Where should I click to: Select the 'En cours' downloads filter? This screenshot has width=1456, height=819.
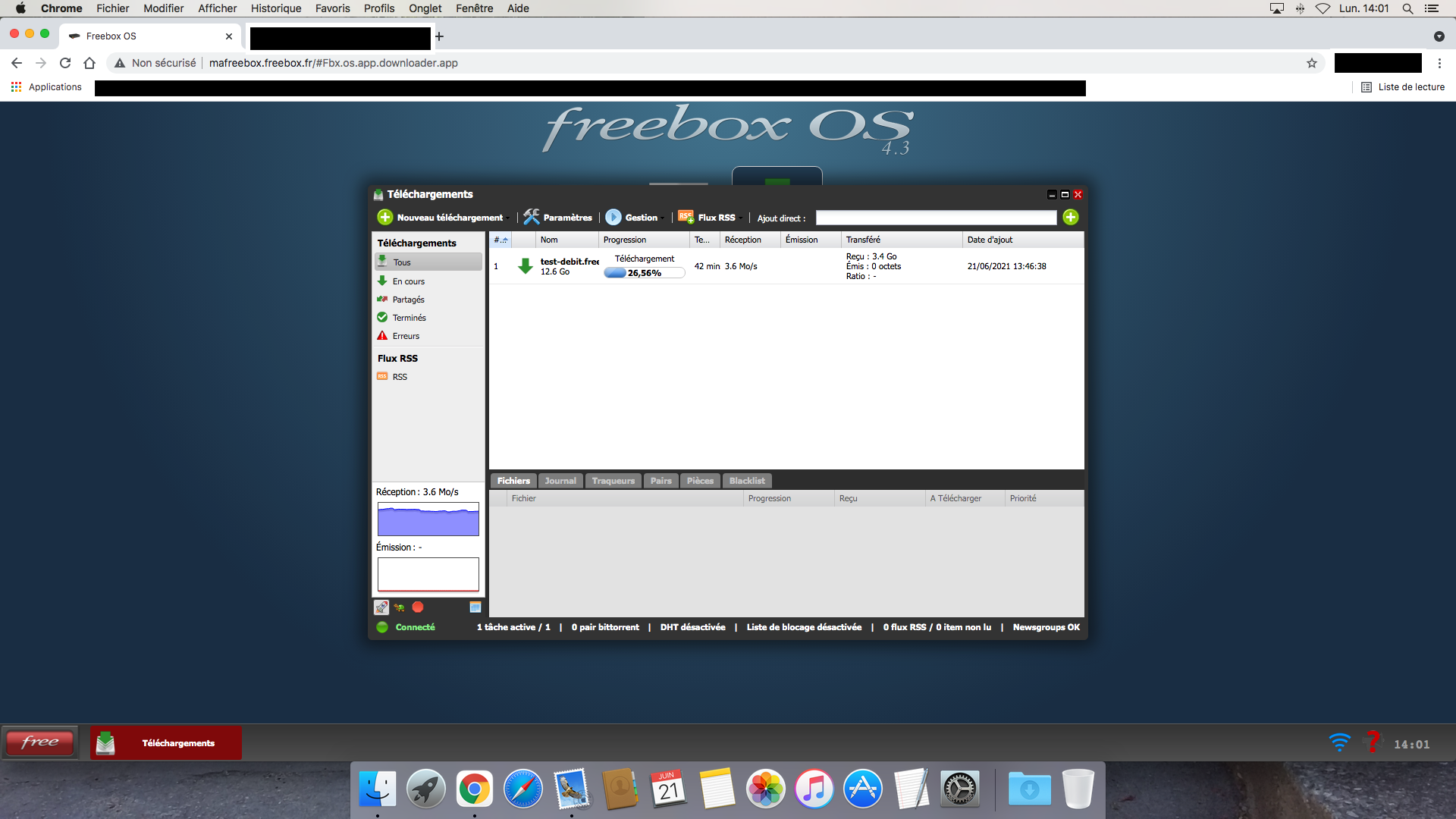[428, 281]
